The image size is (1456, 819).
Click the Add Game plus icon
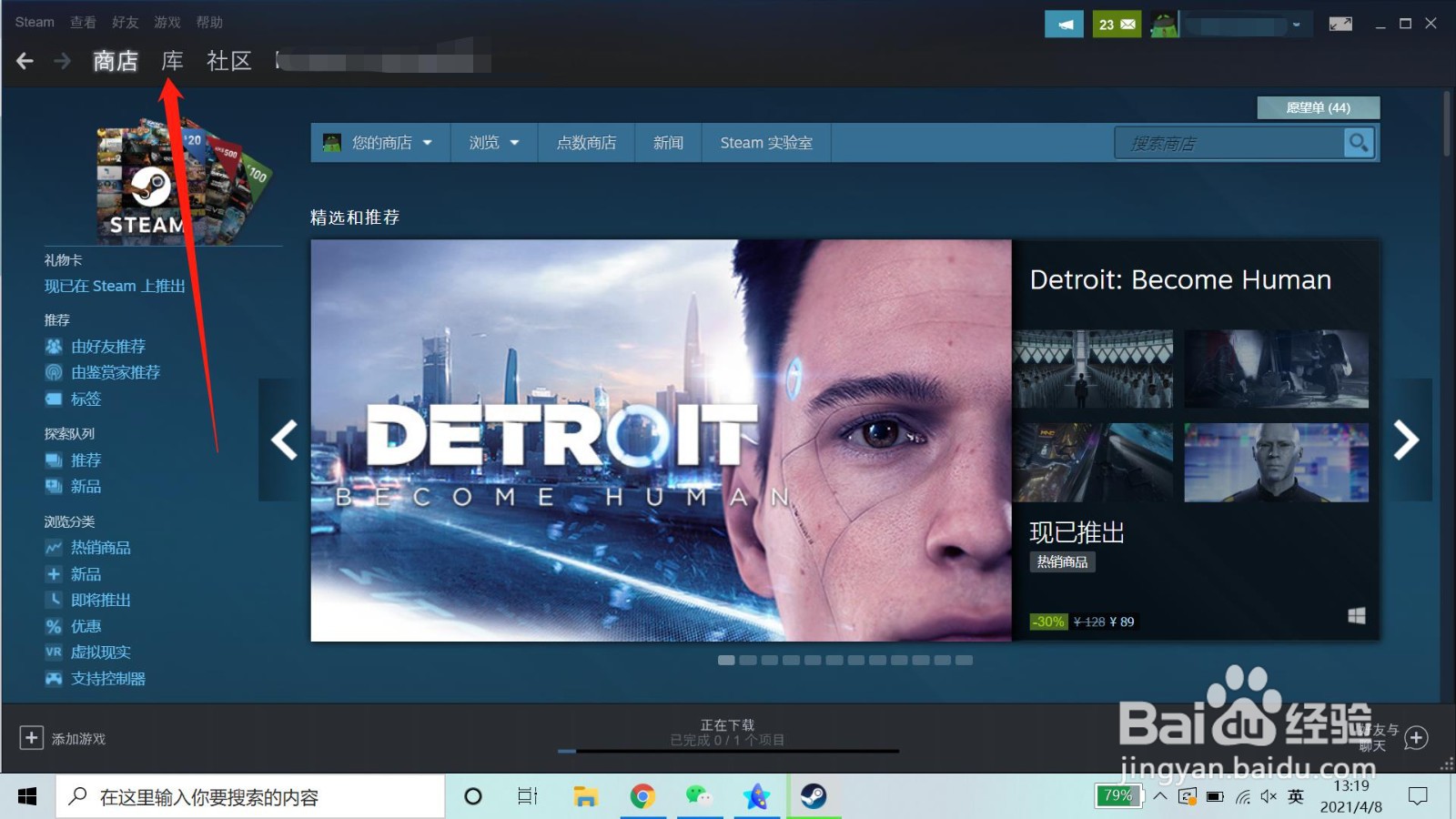(31, 738)
